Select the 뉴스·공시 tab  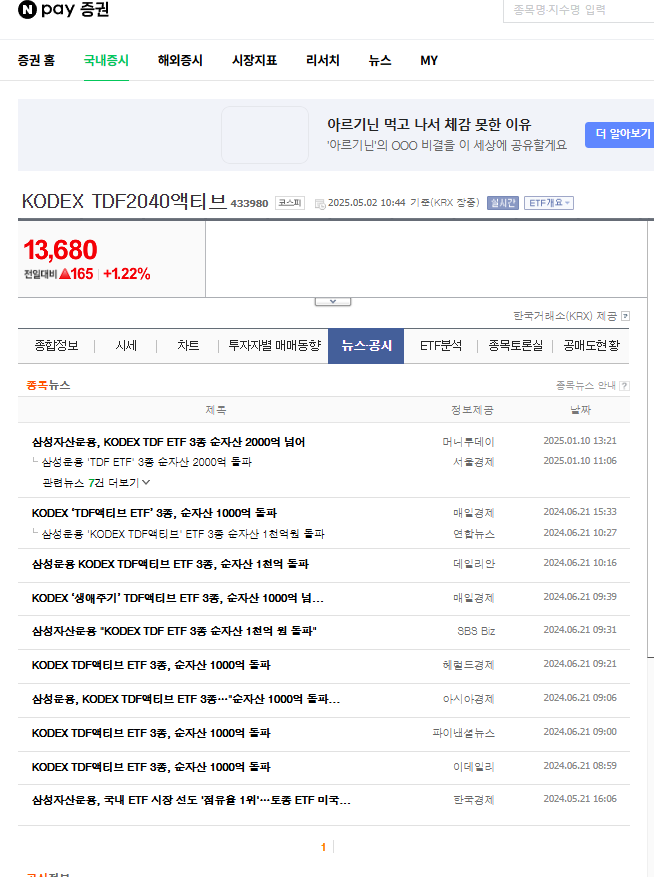pos(366,346)
